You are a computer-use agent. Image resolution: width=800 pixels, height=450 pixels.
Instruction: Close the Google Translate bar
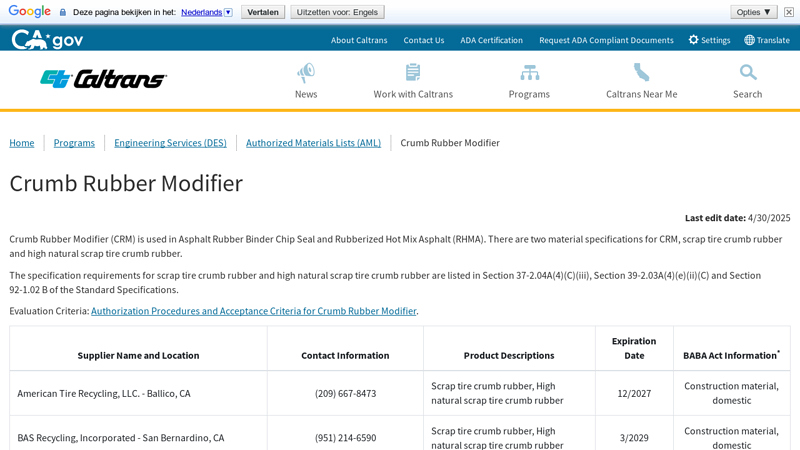[789, 12]
